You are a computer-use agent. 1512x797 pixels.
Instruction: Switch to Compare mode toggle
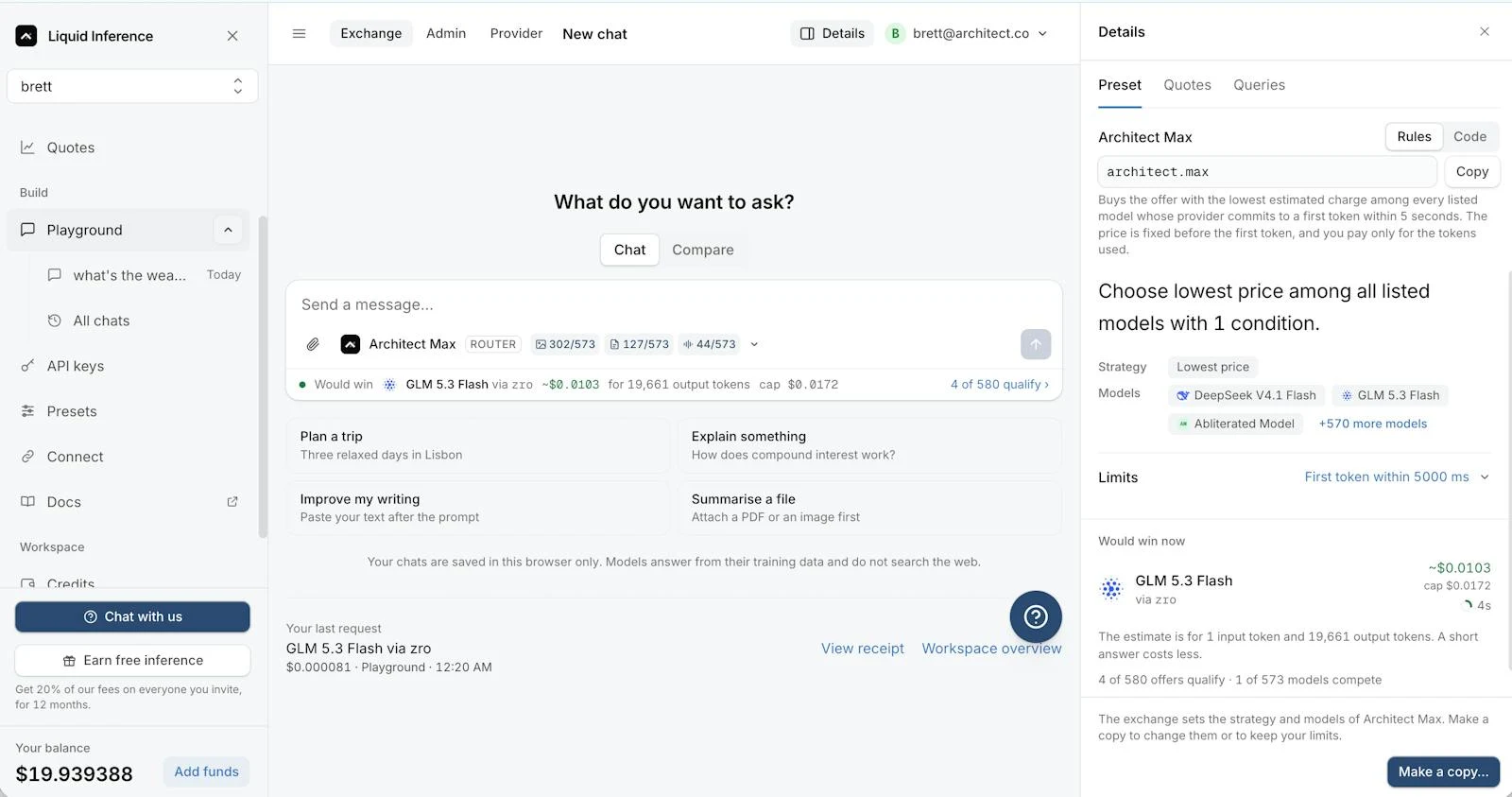click(703, 250)
